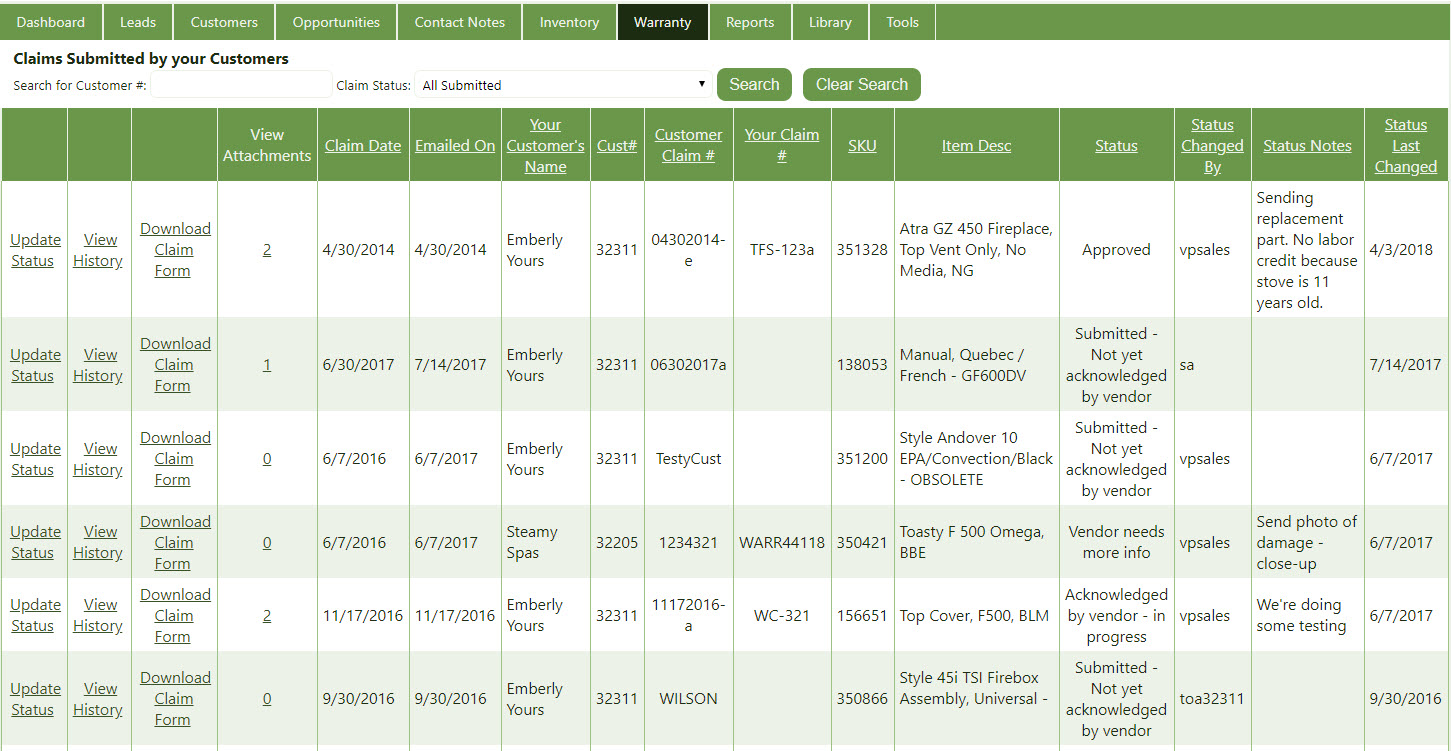The height and width of the screenshot is (751, 1451).
Task: Update Status for claim 04302014-e
Action: pos(35,250)
